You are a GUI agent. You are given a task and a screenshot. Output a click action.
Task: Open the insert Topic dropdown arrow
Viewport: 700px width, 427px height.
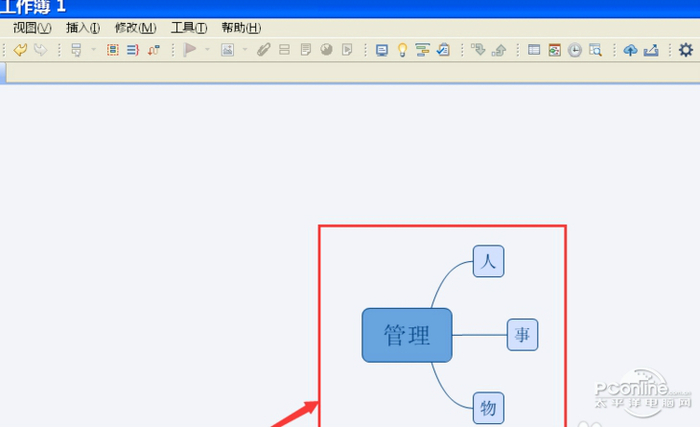[x=93, y=50]
